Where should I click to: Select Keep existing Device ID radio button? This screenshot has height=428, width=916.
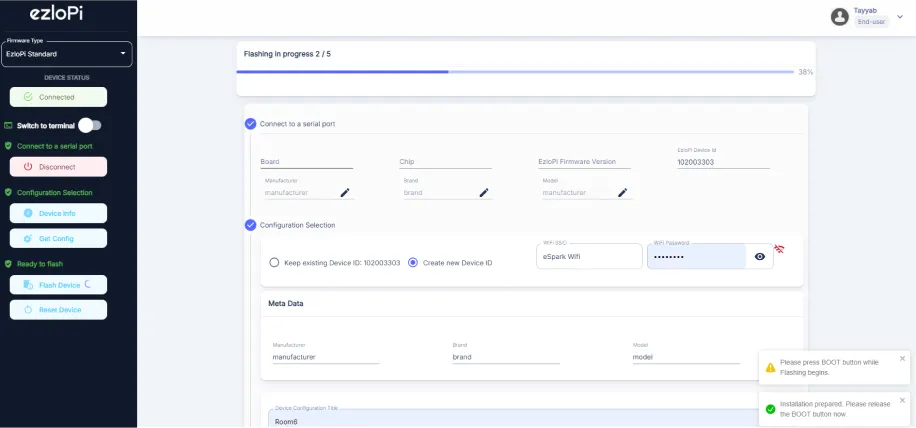(274, 263)
